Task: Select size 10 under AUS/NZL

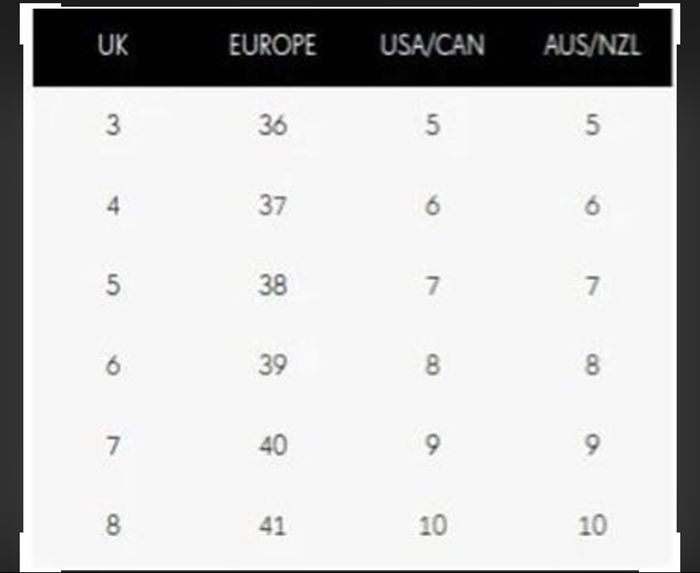Action: pyautogui.click(x=593, y=524)
